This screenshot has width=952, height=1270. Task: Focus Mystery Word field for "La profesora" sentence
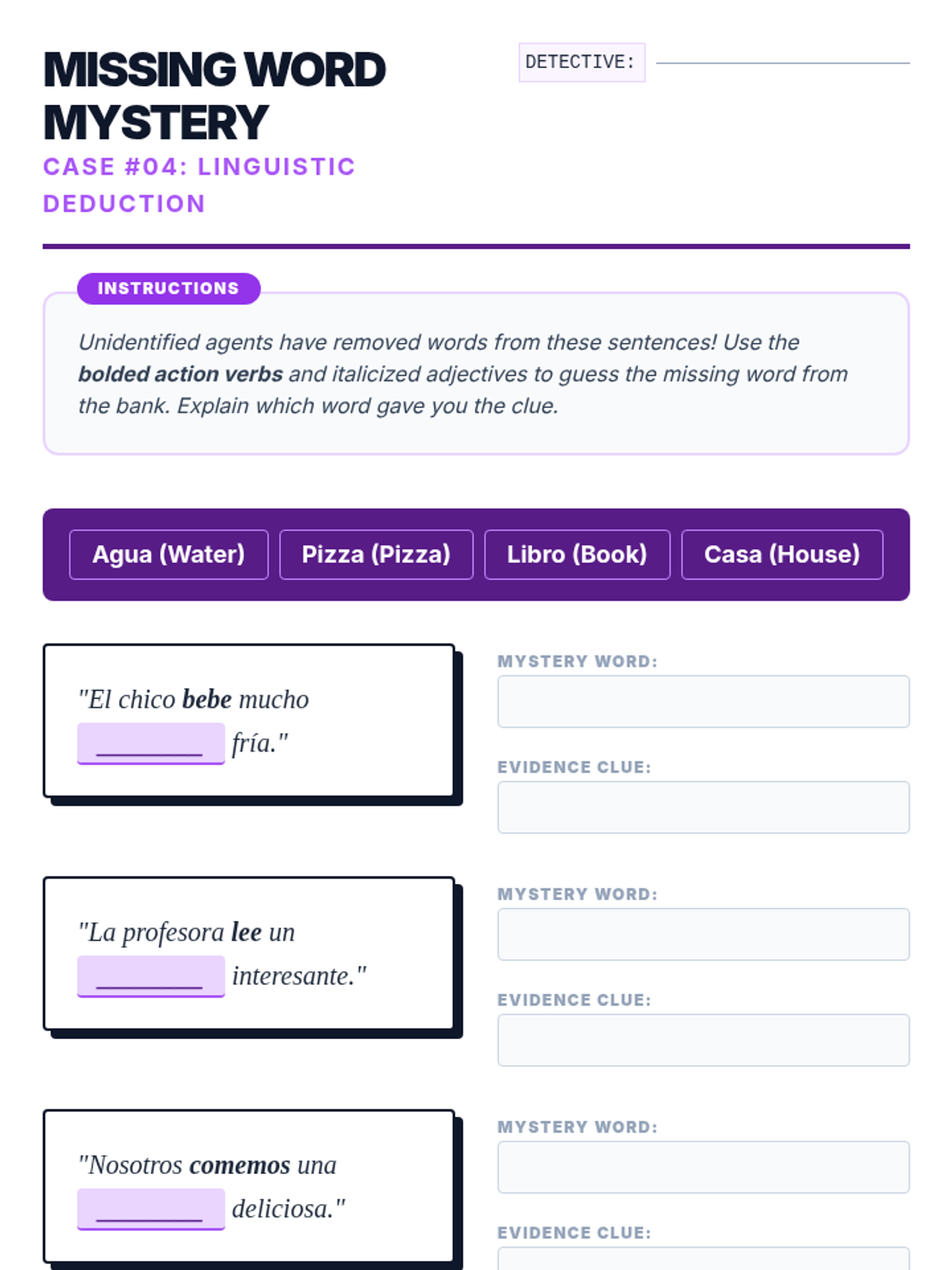pos(703,934)
